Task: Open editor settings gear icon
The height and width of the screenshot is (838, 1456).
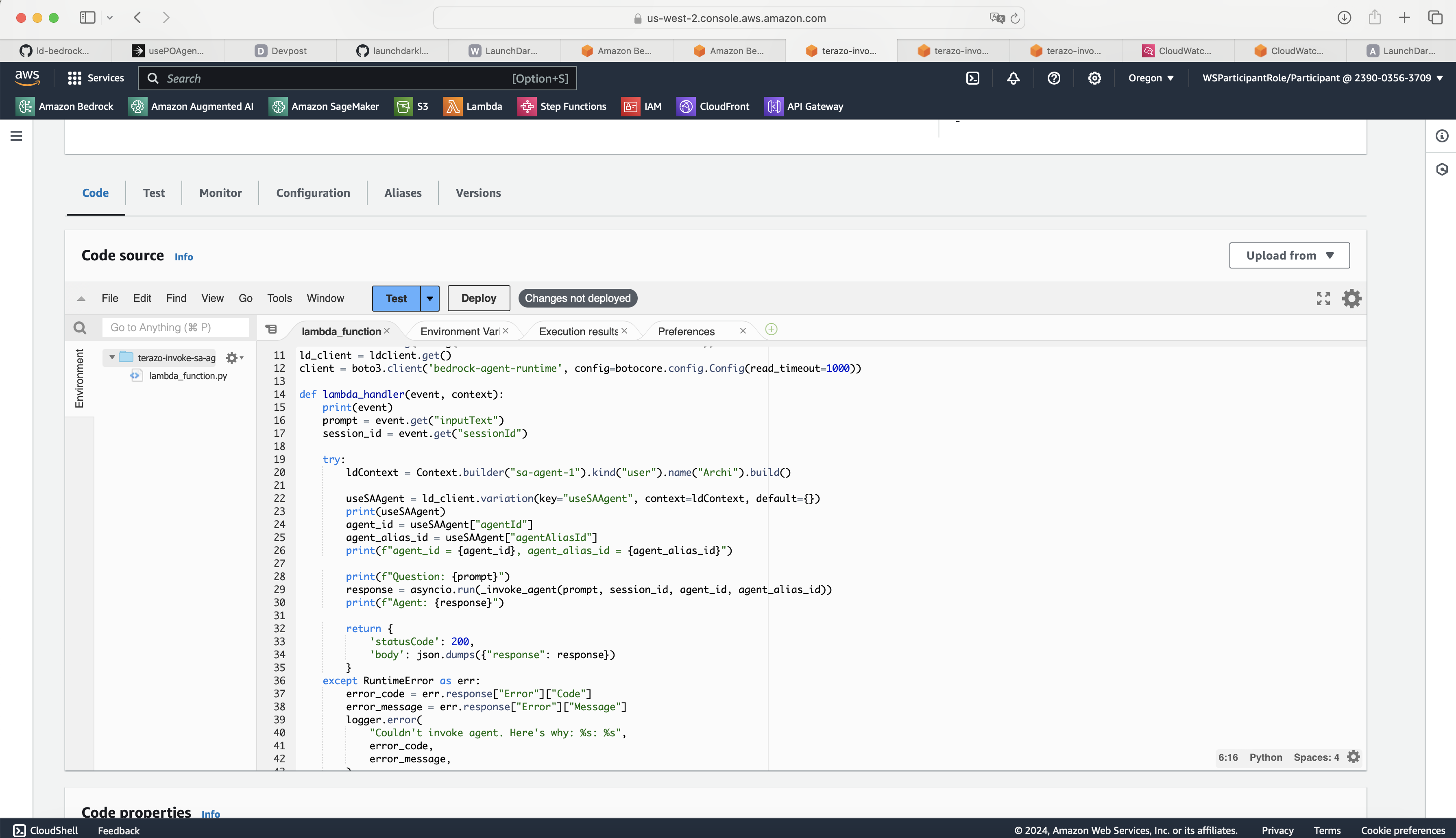Action: point(1351,298)
